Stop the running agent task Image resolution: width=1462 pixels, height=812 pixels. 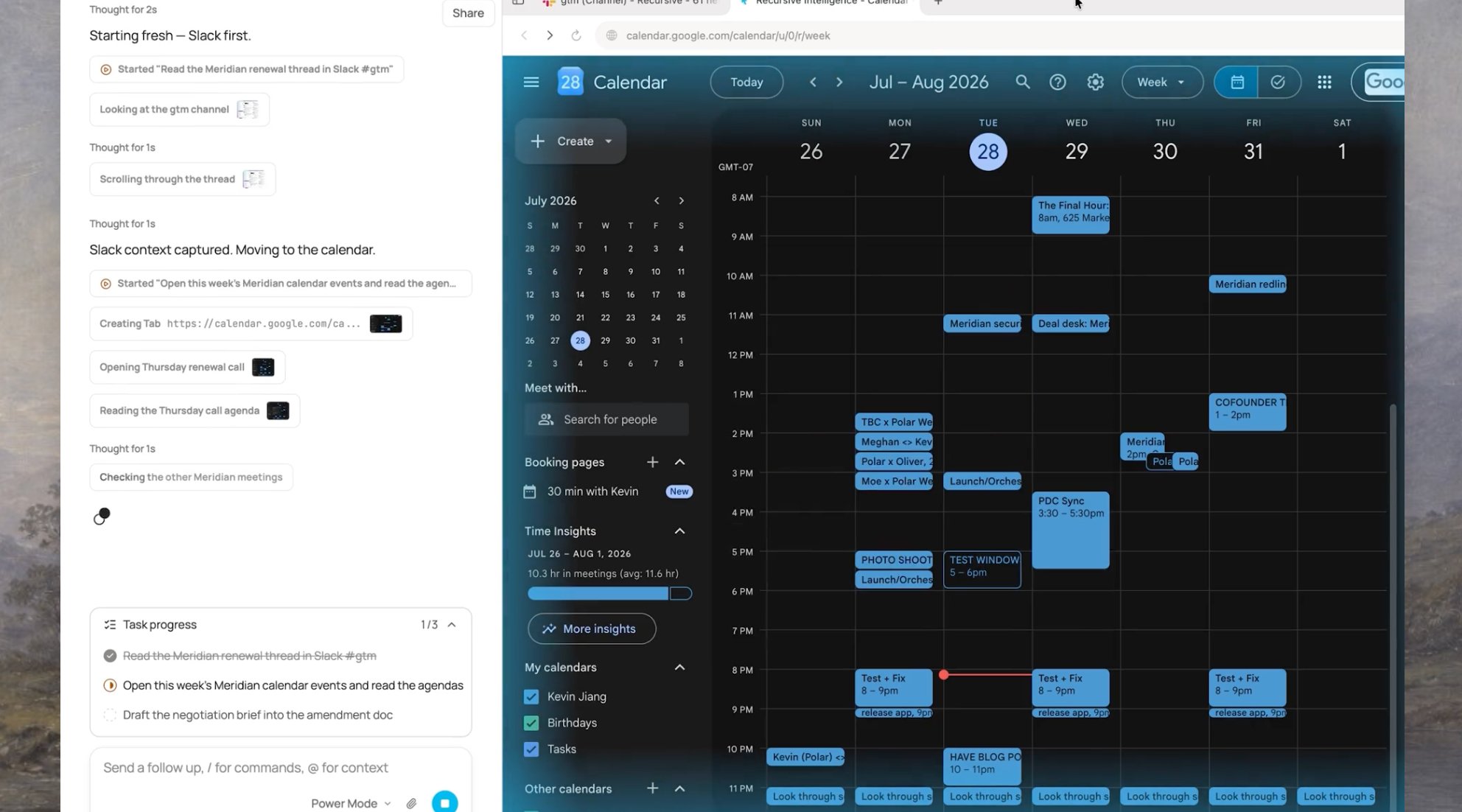point(444,802)
